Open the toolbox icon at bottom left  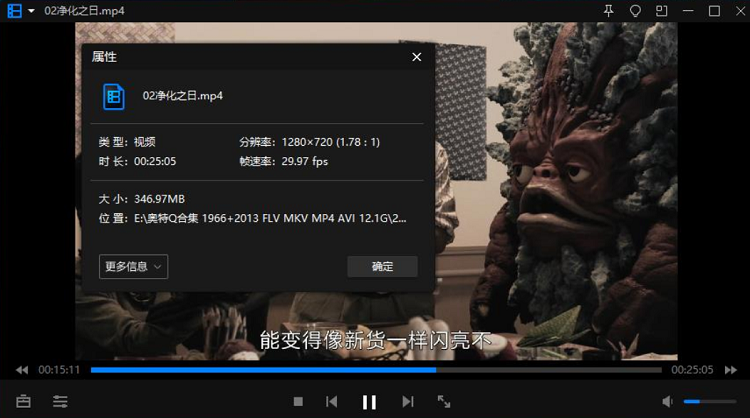pos(23,401)
